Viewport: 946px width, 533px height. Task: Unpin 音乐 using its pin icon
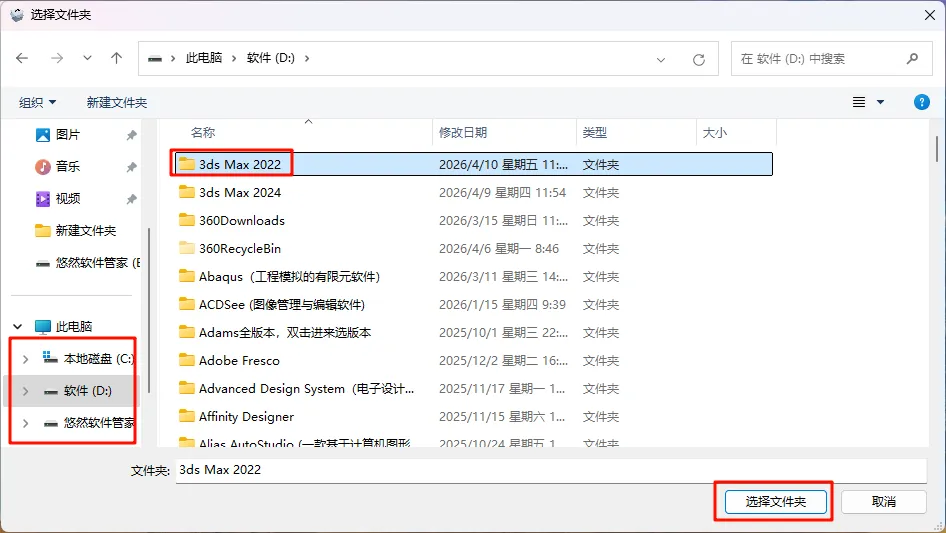click(x=131, y=167)
